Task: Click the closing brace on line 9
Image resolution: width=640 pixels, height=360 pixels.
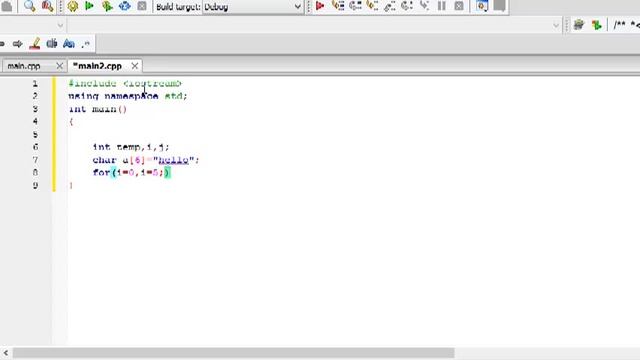Action: point(71,185)
